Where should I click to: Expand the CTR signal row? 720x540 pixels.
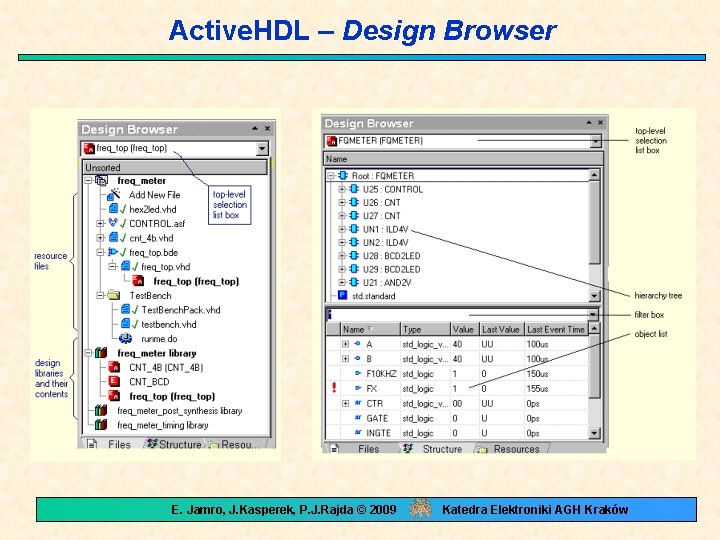click(x=345, y=403)
